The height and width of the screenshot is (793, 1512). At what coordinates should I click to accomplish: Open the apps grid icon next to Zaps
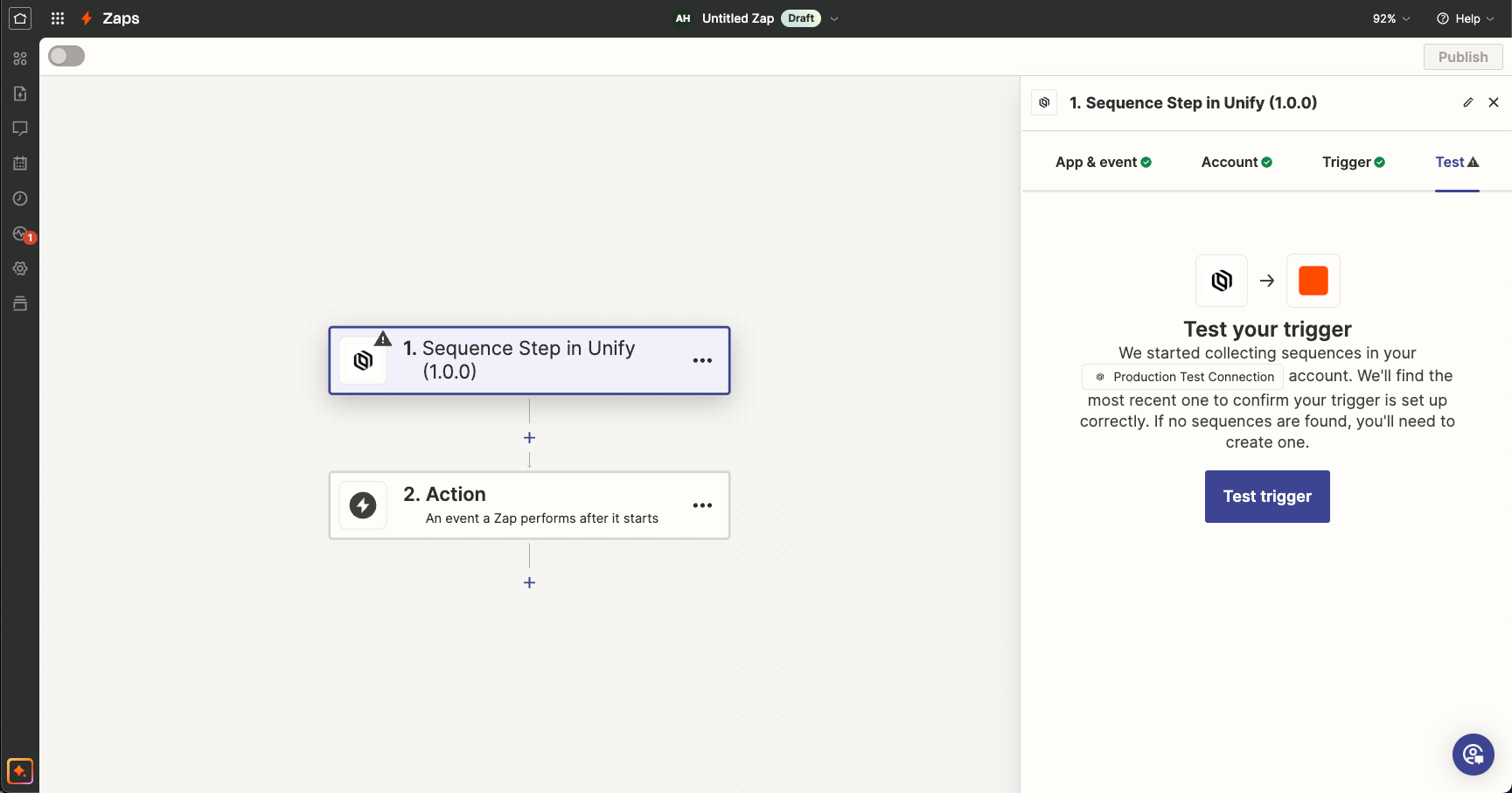tap(57, 18)
